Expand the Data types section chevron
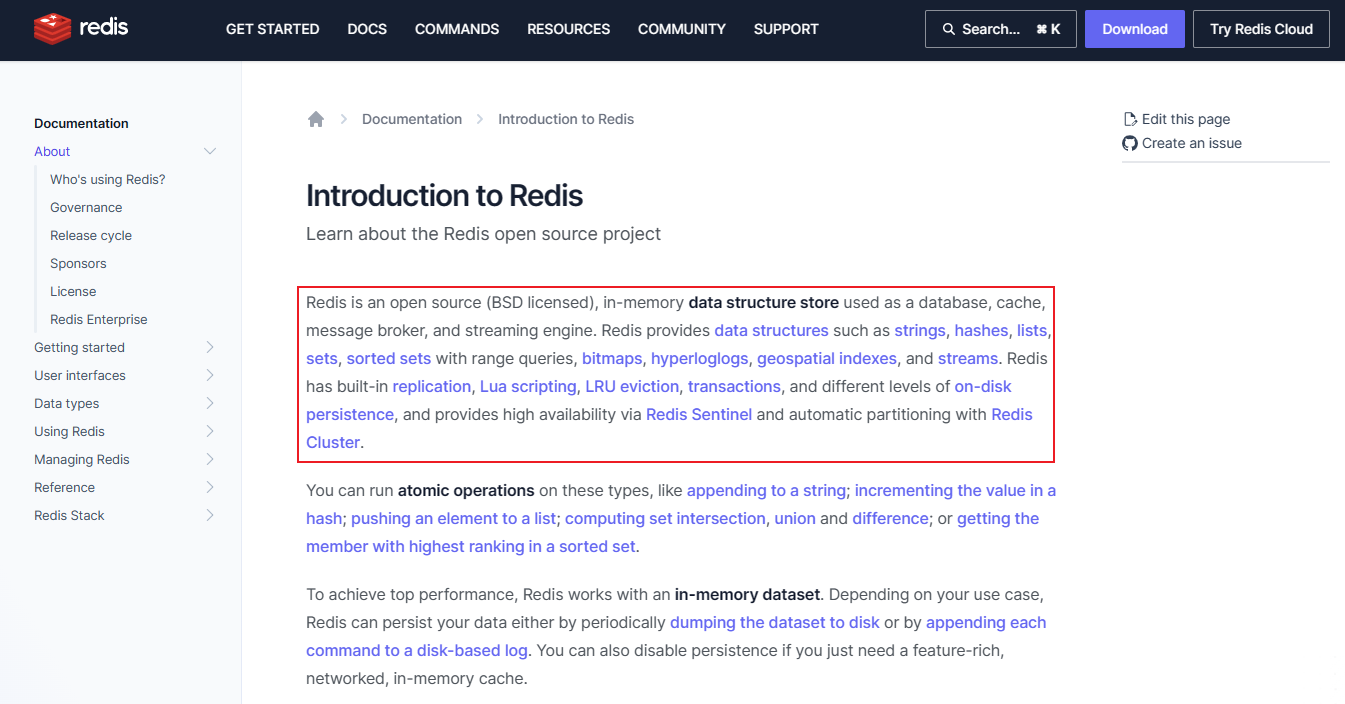The height and width of the screenshot is (704, 1345). pos(210,403)
